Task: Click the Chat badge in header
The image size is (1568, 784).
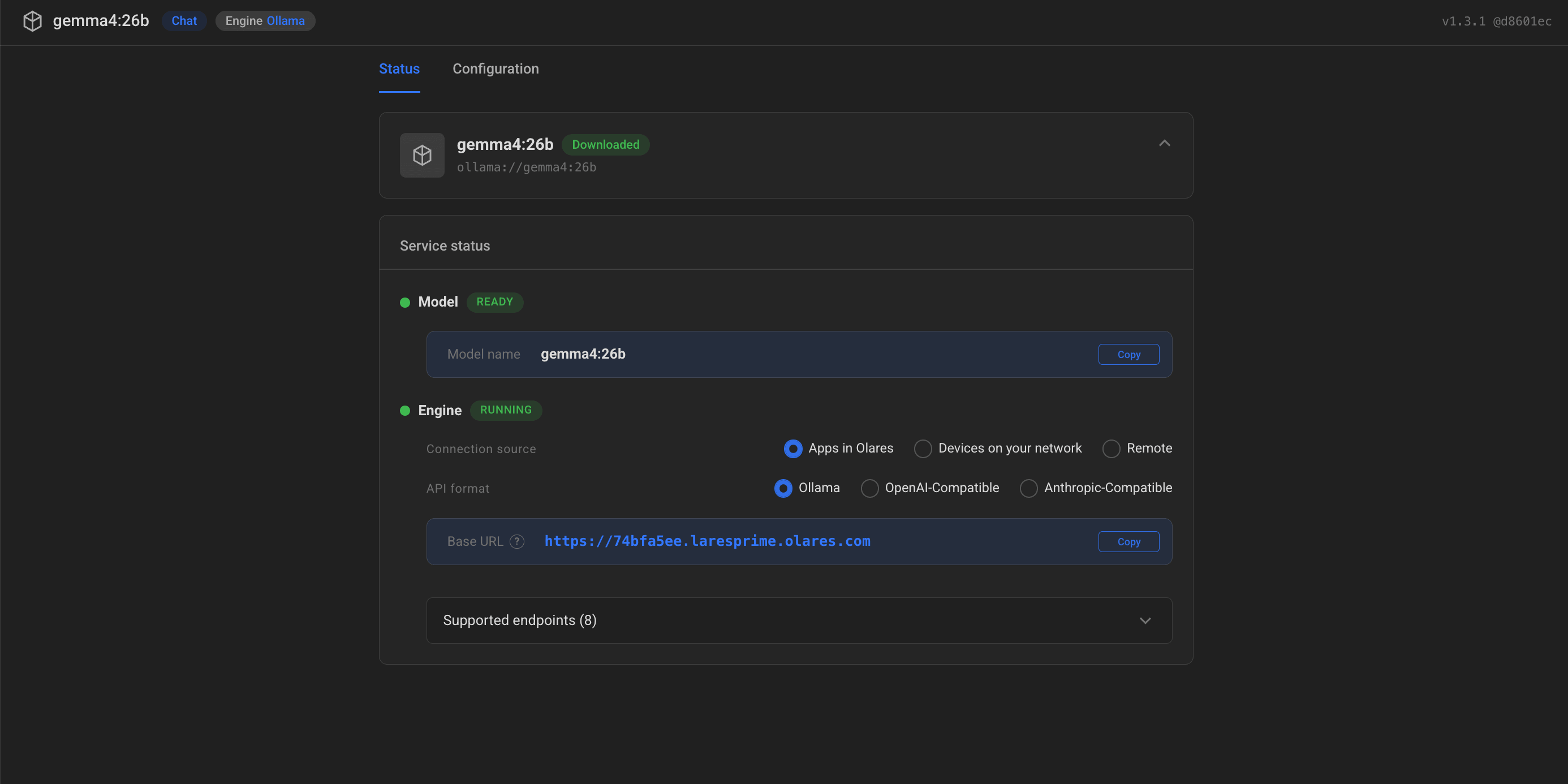Action: coord(184,21)
